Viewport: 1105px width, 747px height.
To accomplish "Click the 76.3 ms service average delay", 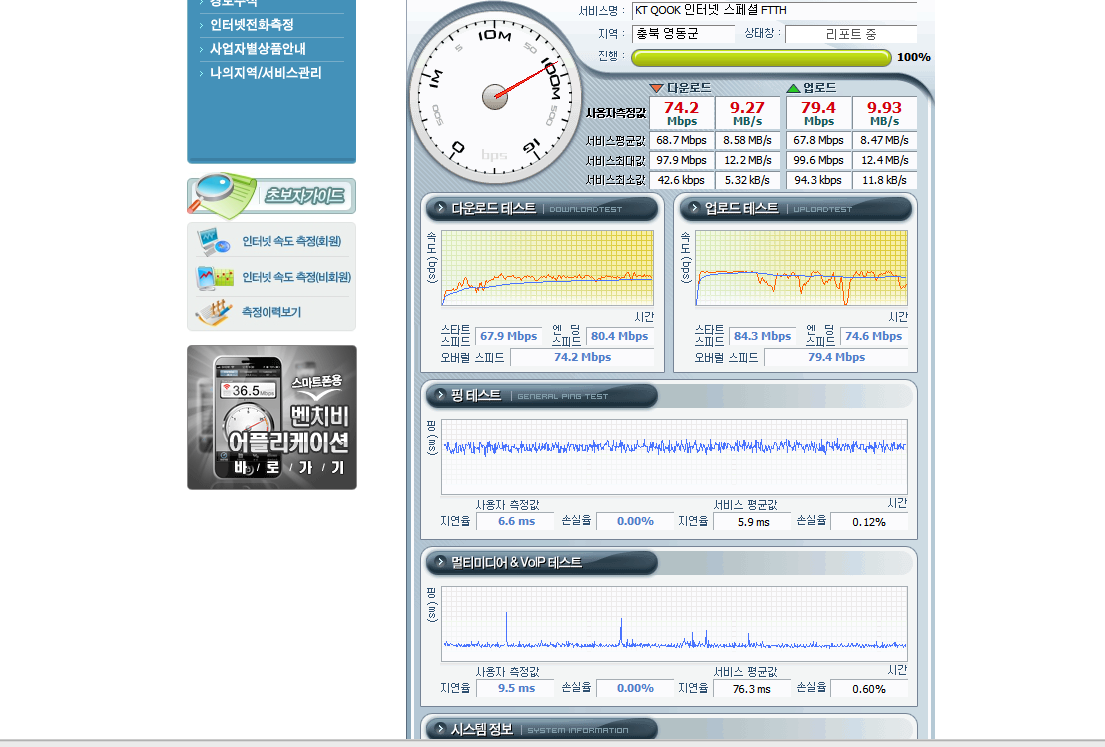I will point(752,689).
